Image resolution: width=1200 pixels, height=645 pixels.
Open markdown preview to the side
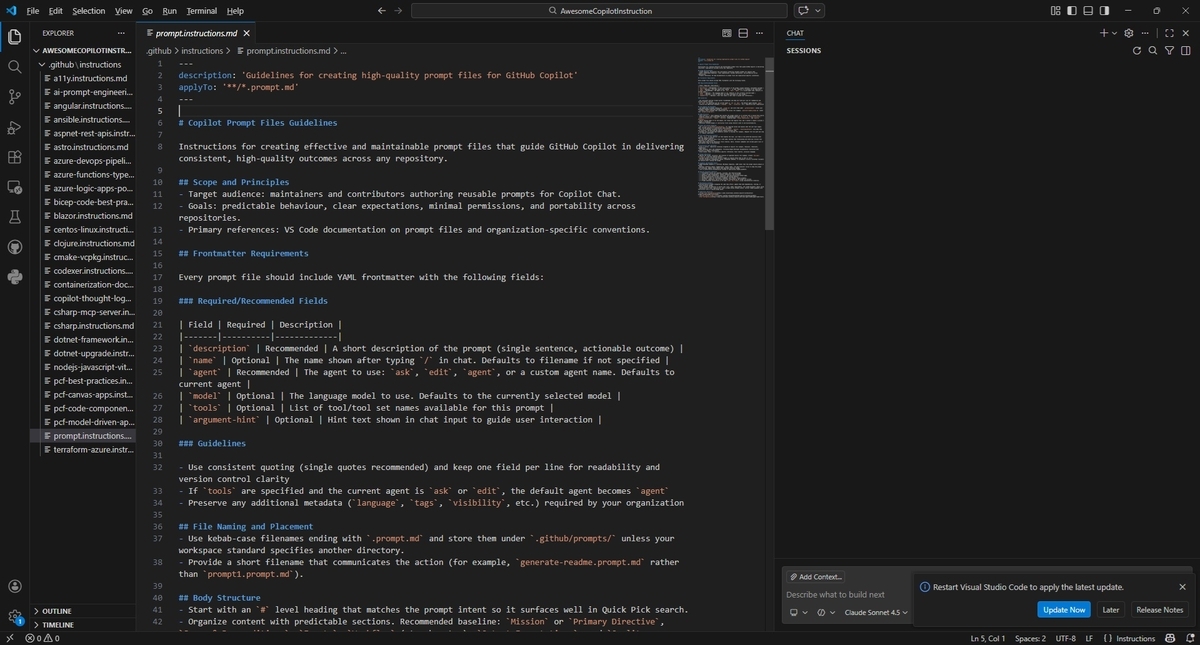pyautogui.click(x=728, y=33)
